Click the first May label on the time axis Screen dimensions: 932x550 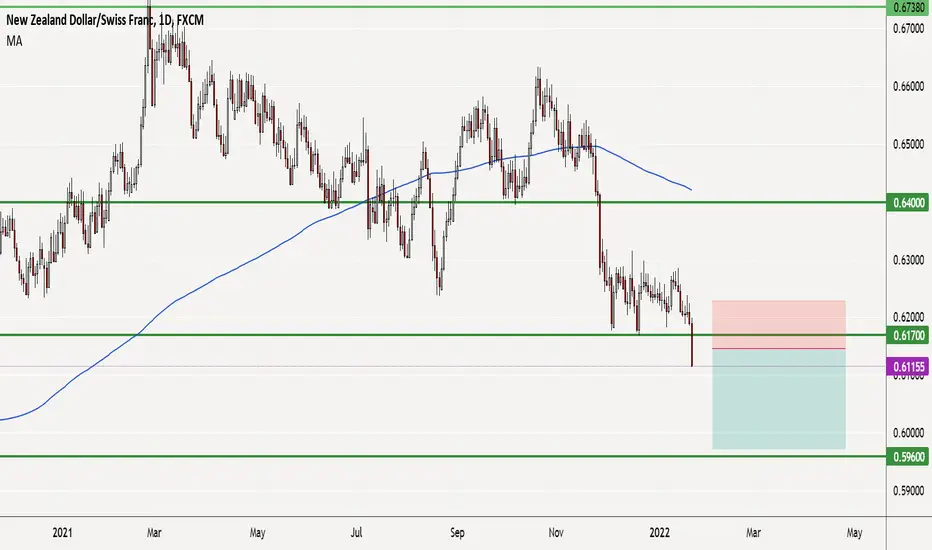tap(257, 533)
